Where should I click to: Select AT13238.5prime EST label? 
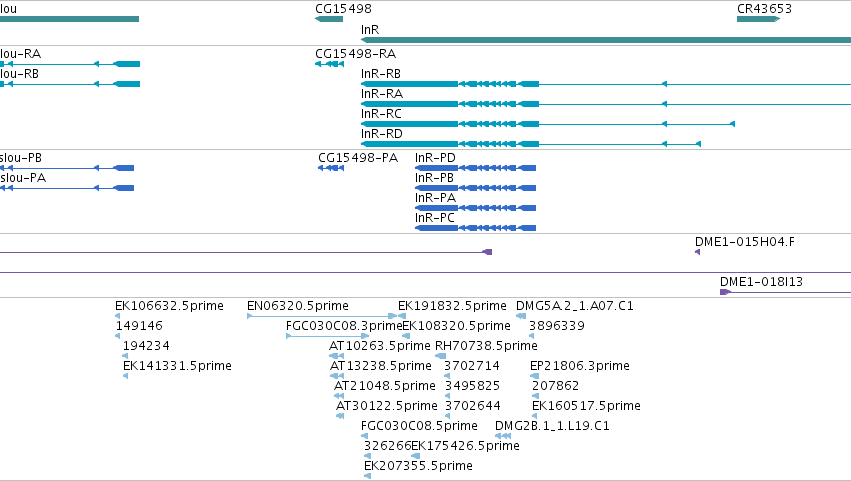(x=381, y=366)
